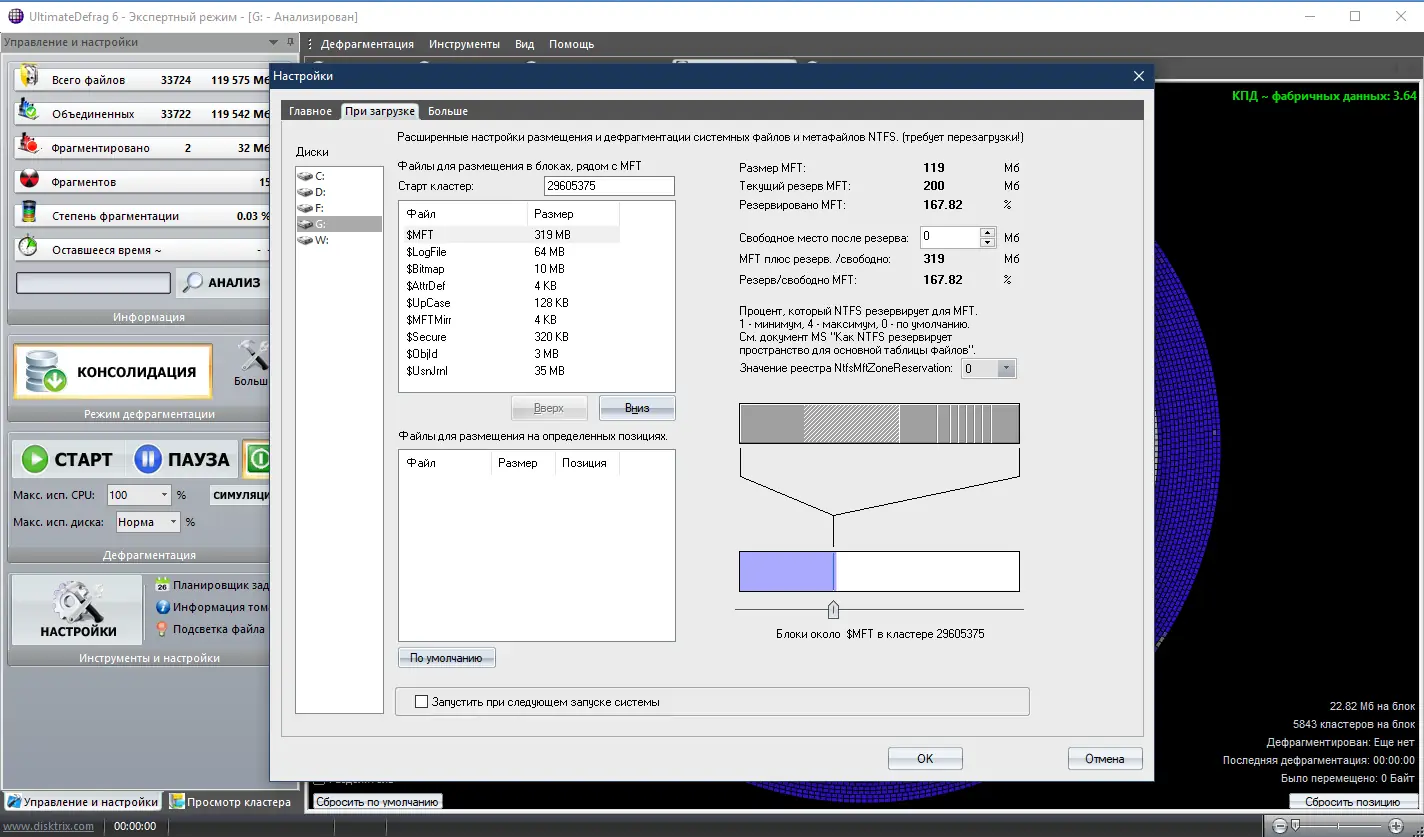Switch to the Главное tab
The width and height of the screenshot is (1424, 837).
(x=310, y=111)
